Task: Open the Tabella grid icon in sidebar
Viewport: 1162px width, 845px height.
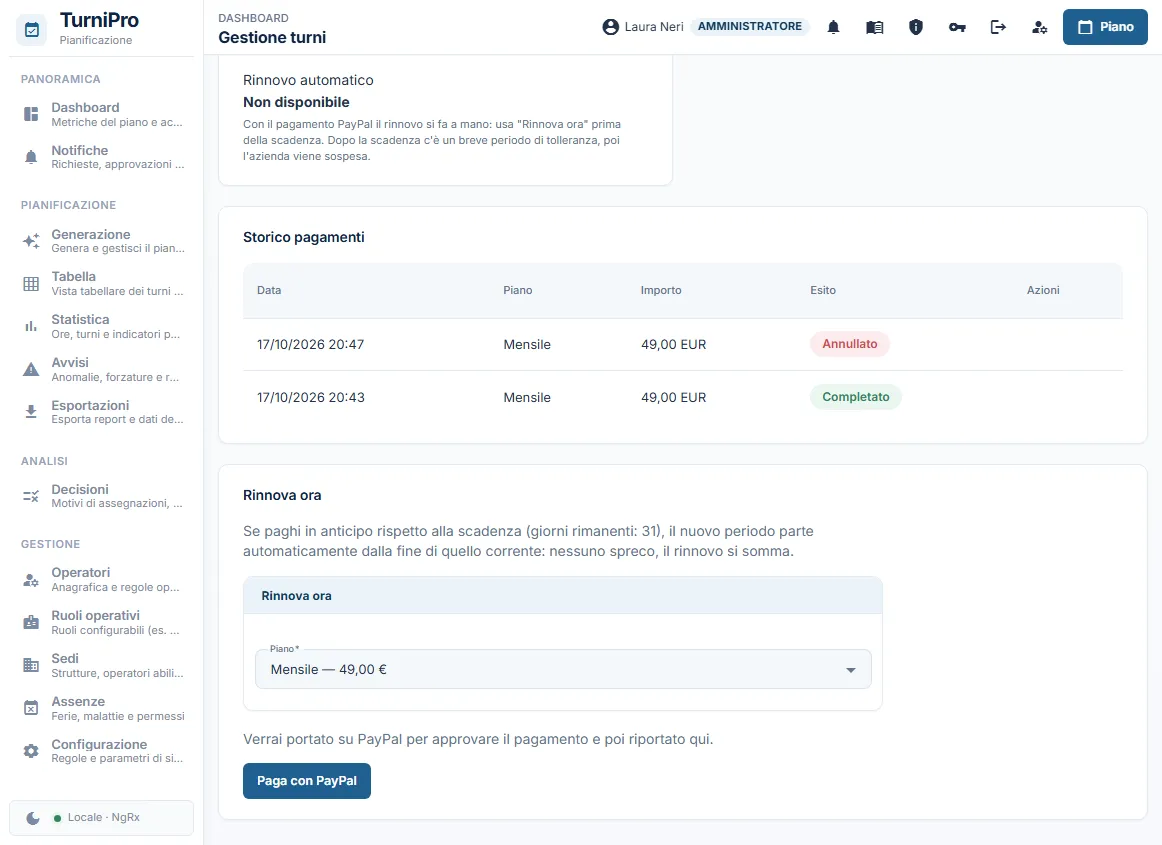Action: coord(31,284)
